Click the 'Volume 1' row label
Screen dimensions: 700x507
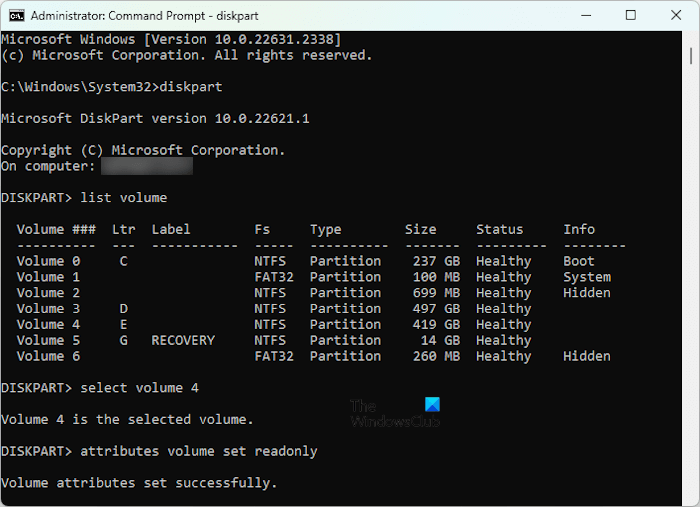pos(49,277)
